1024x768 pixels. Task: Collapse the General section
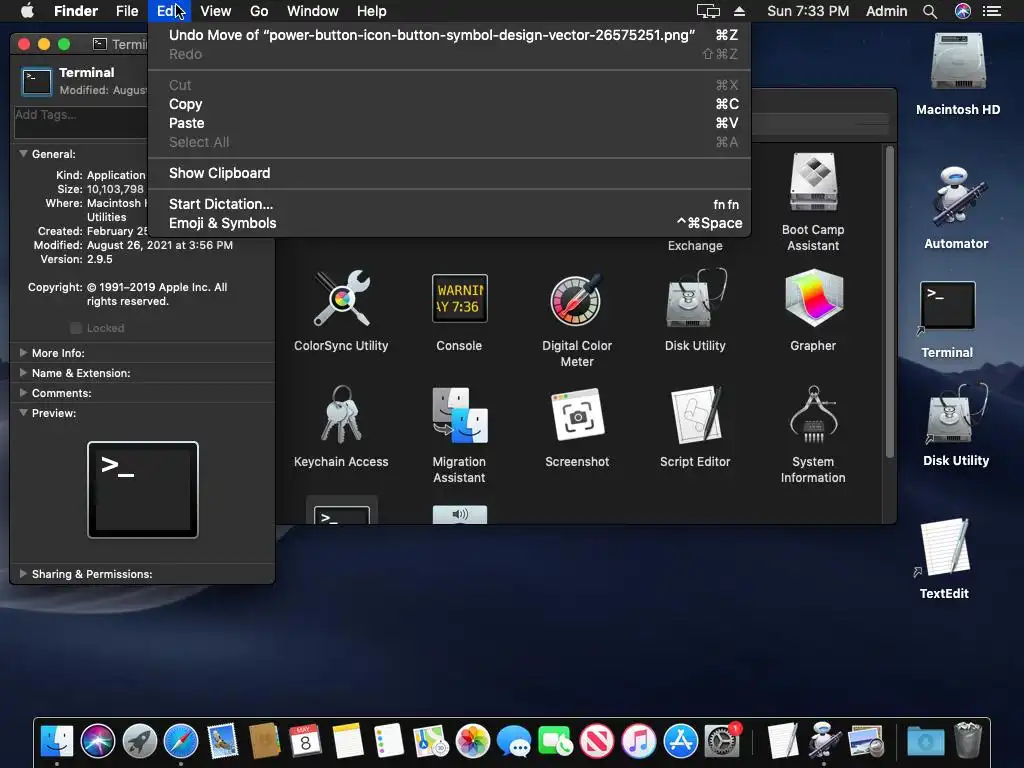tap(24, 154)
